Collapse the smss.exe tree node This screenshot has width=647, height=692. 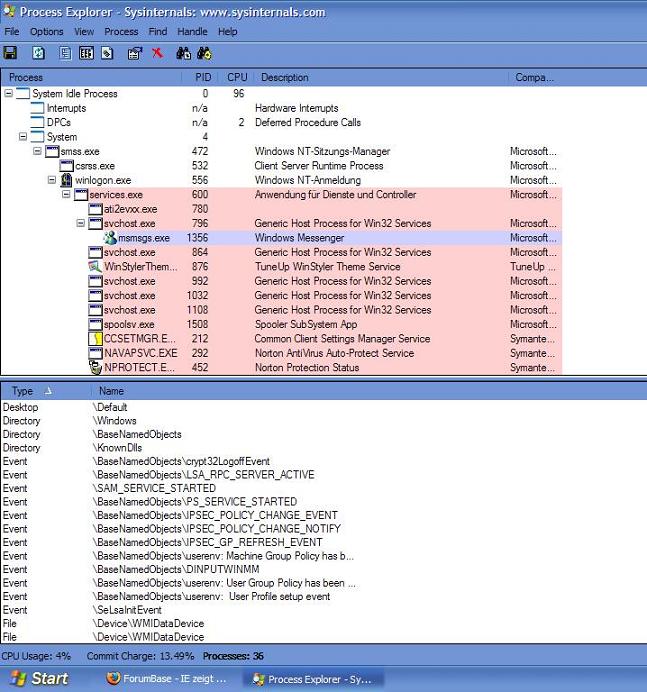[x=38, y=151]
